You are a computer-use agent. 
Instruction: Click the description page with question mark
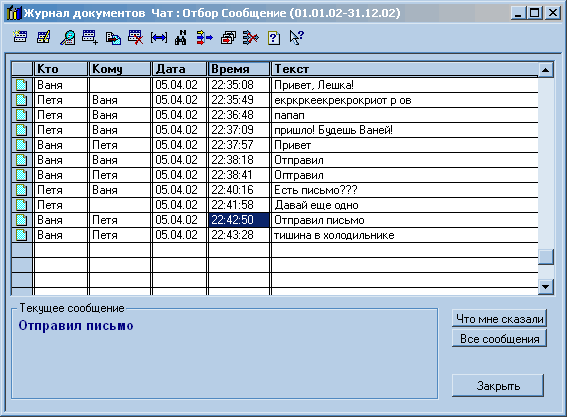pos(274,38)
